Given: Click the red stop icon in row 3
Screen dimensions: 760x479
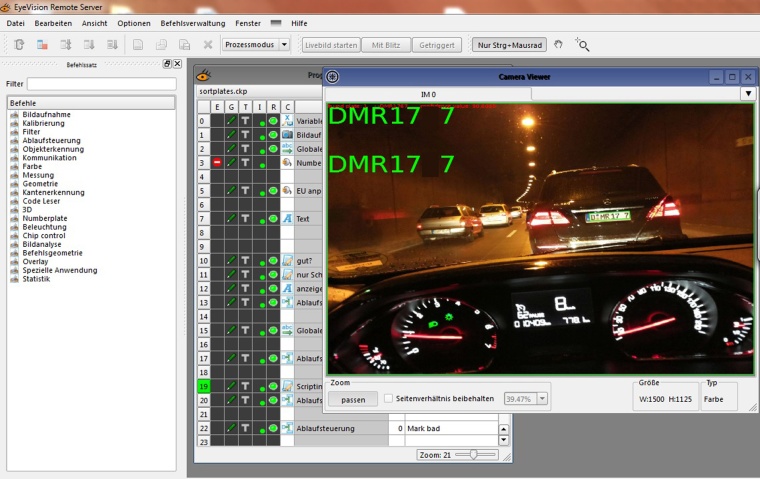Looking at the screenshot, I should [217, 162].
